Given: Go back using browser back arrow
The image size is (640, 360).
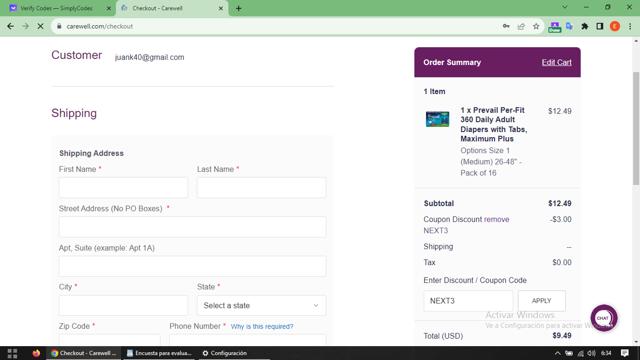Looking at the screenshot, I should click(11, 26).
